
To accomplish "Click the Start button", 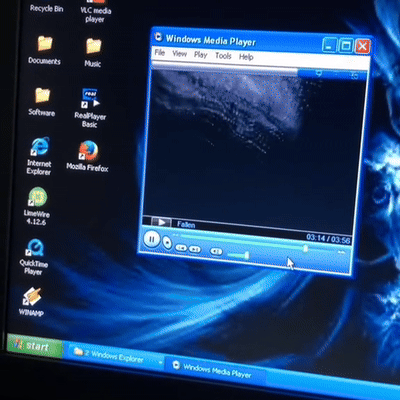I will point(34,345).
